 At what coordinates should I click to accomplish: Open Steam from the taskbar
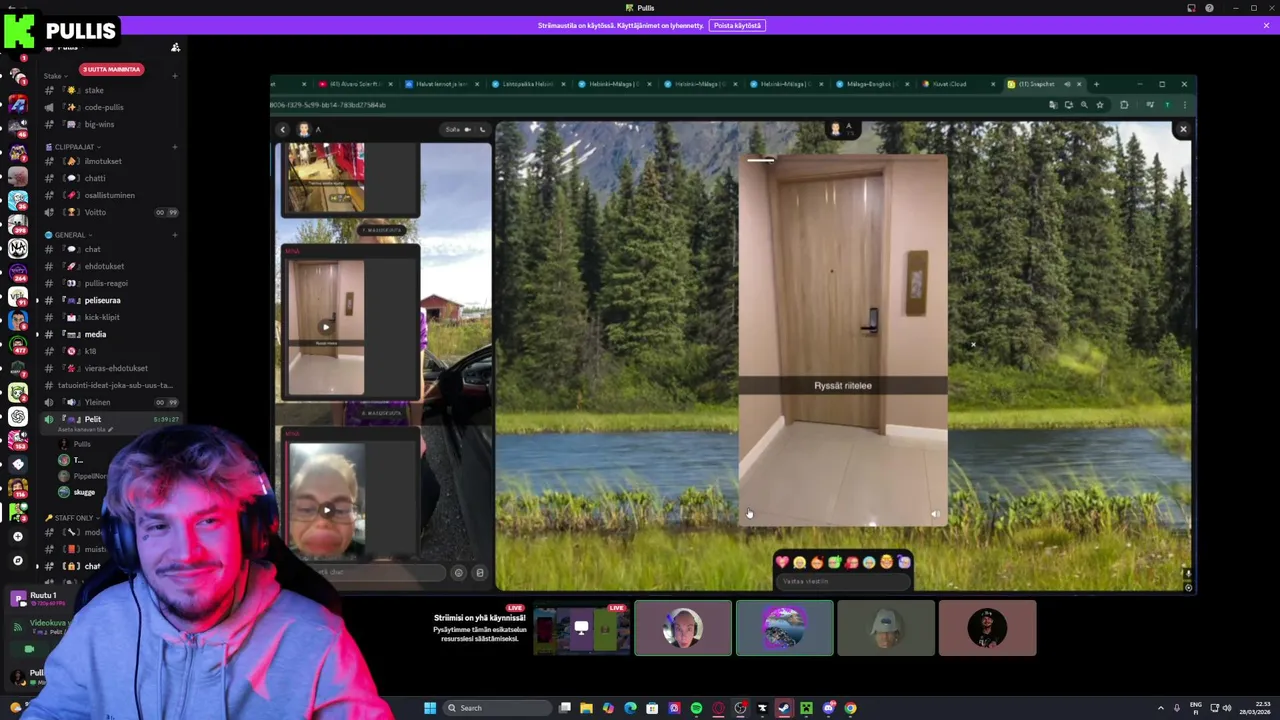point(783,708)
